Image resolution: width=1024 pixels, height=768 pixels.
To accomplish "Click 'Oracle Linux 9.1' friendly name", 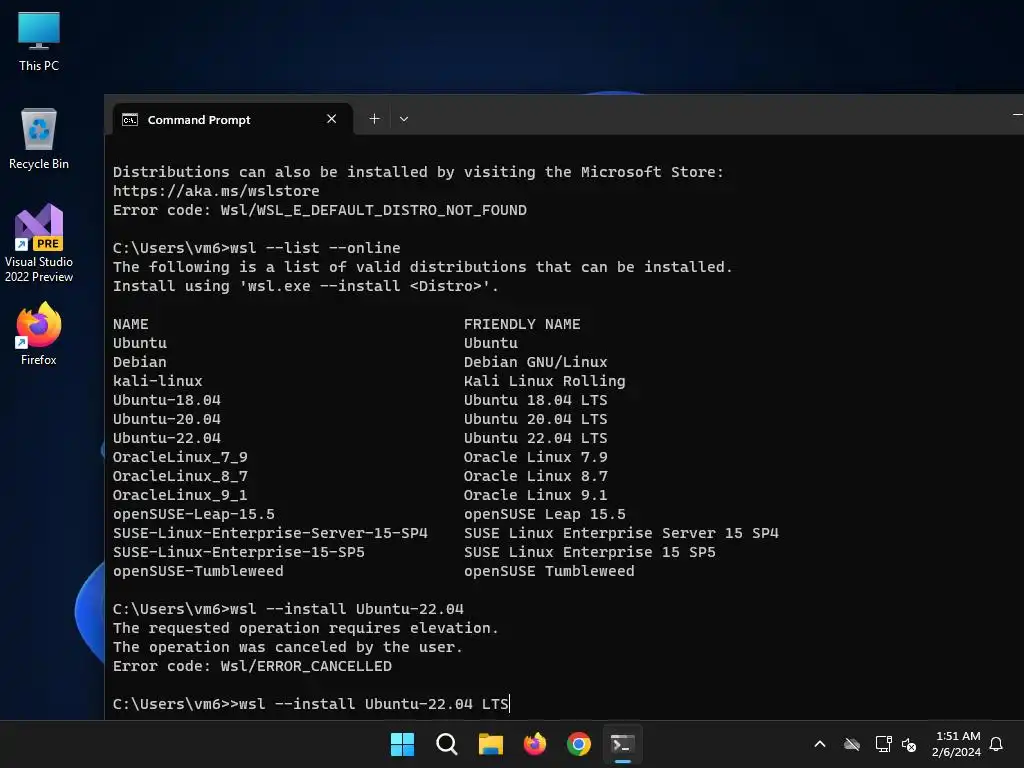I will (536, 494).
